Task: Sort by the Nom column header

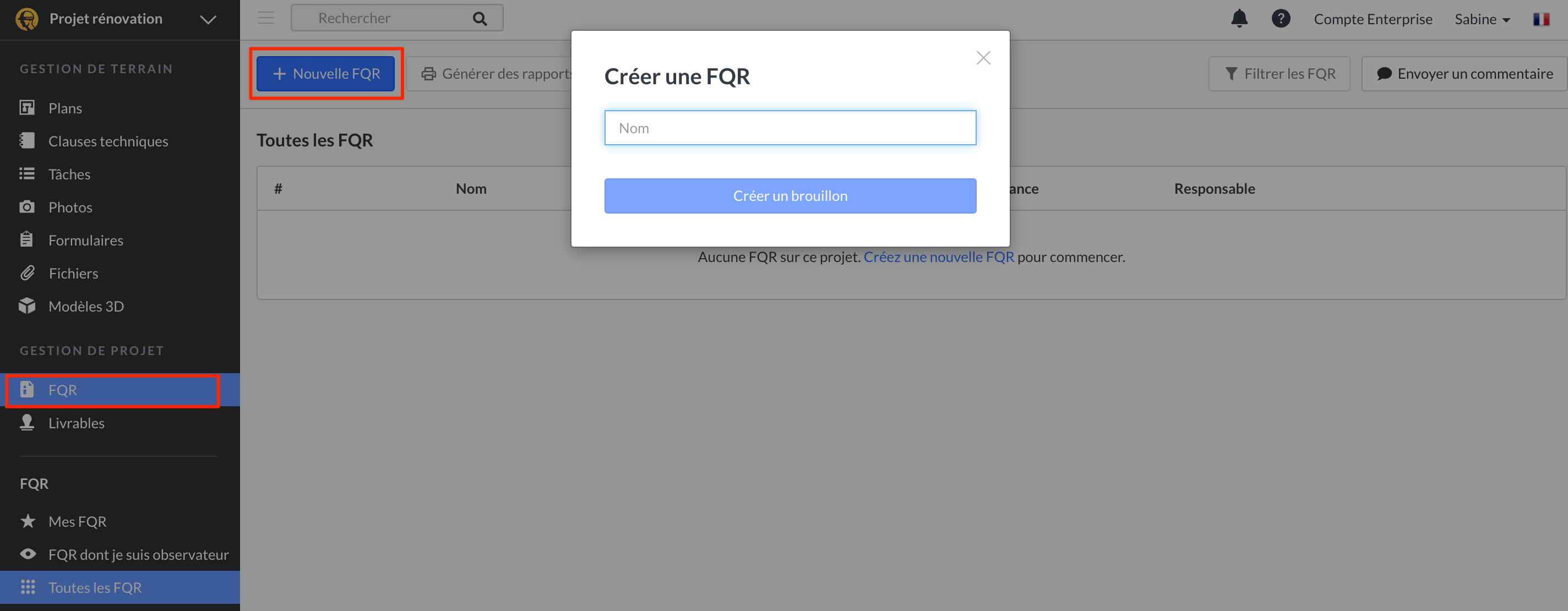Action: click(x=471, y=189)
